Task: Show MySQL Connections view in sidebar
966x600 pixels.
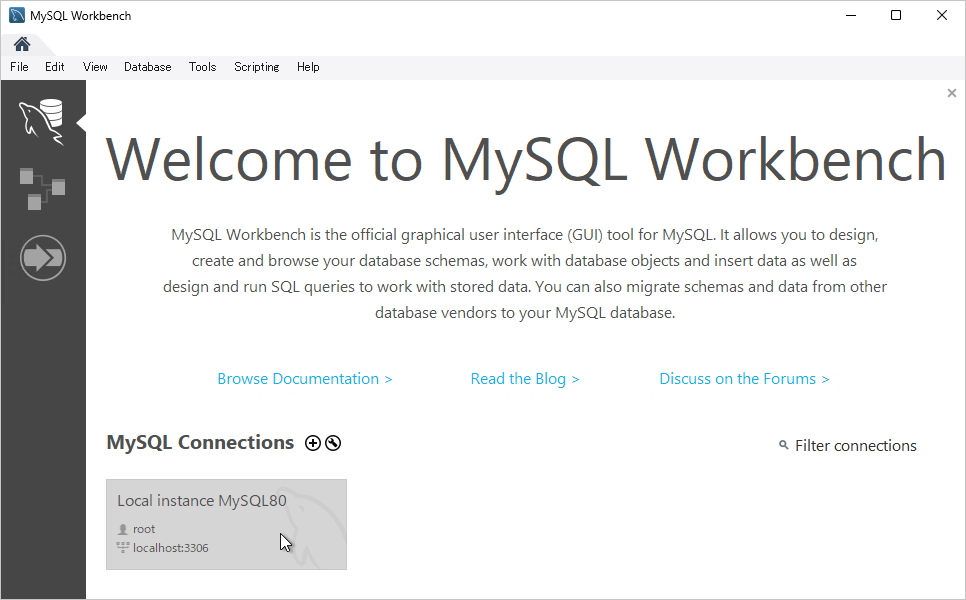Action: point(42,121)
